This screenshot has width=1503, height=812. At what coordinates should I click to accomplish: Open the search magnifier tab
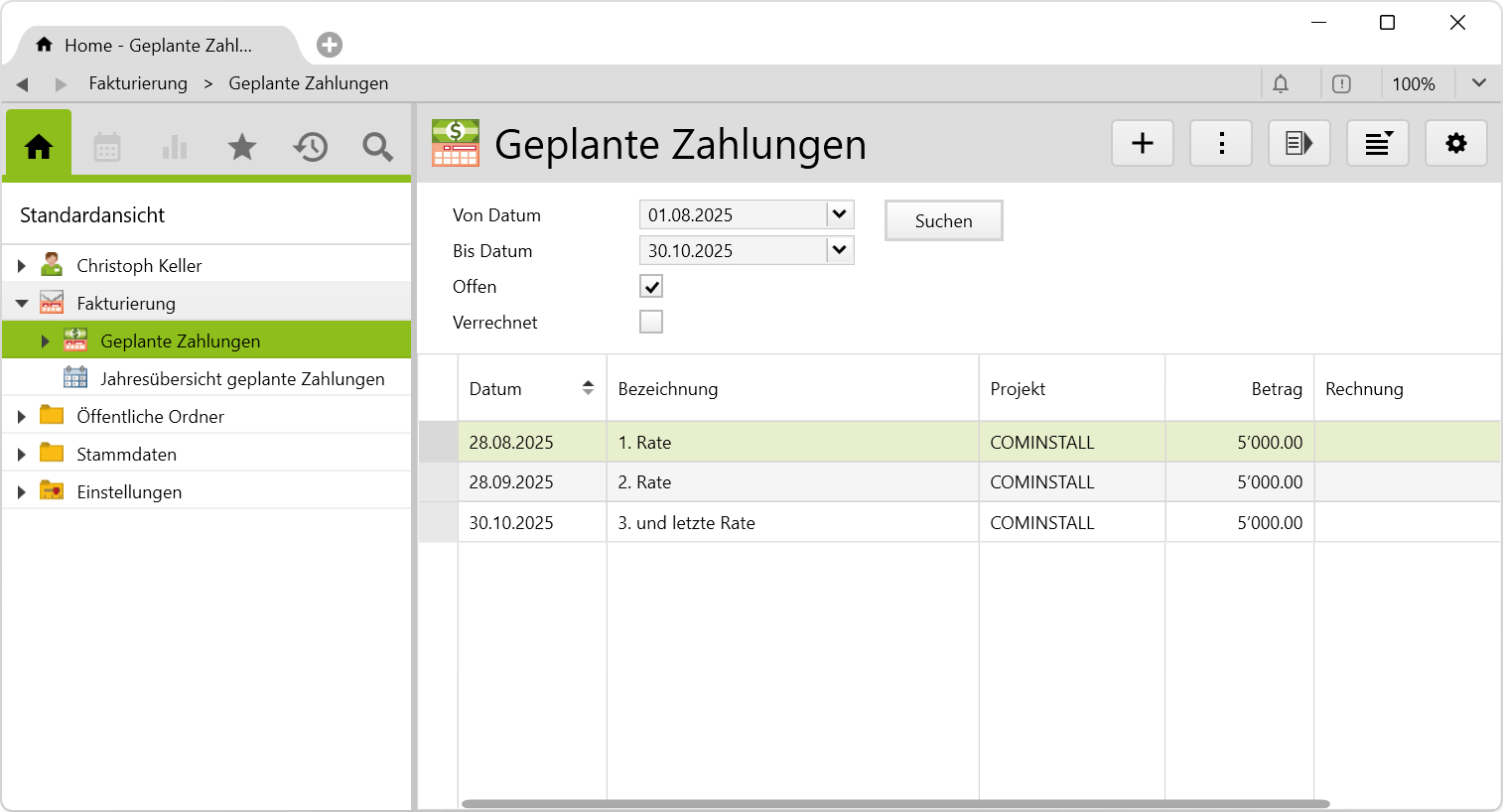(x=377, y=148)
